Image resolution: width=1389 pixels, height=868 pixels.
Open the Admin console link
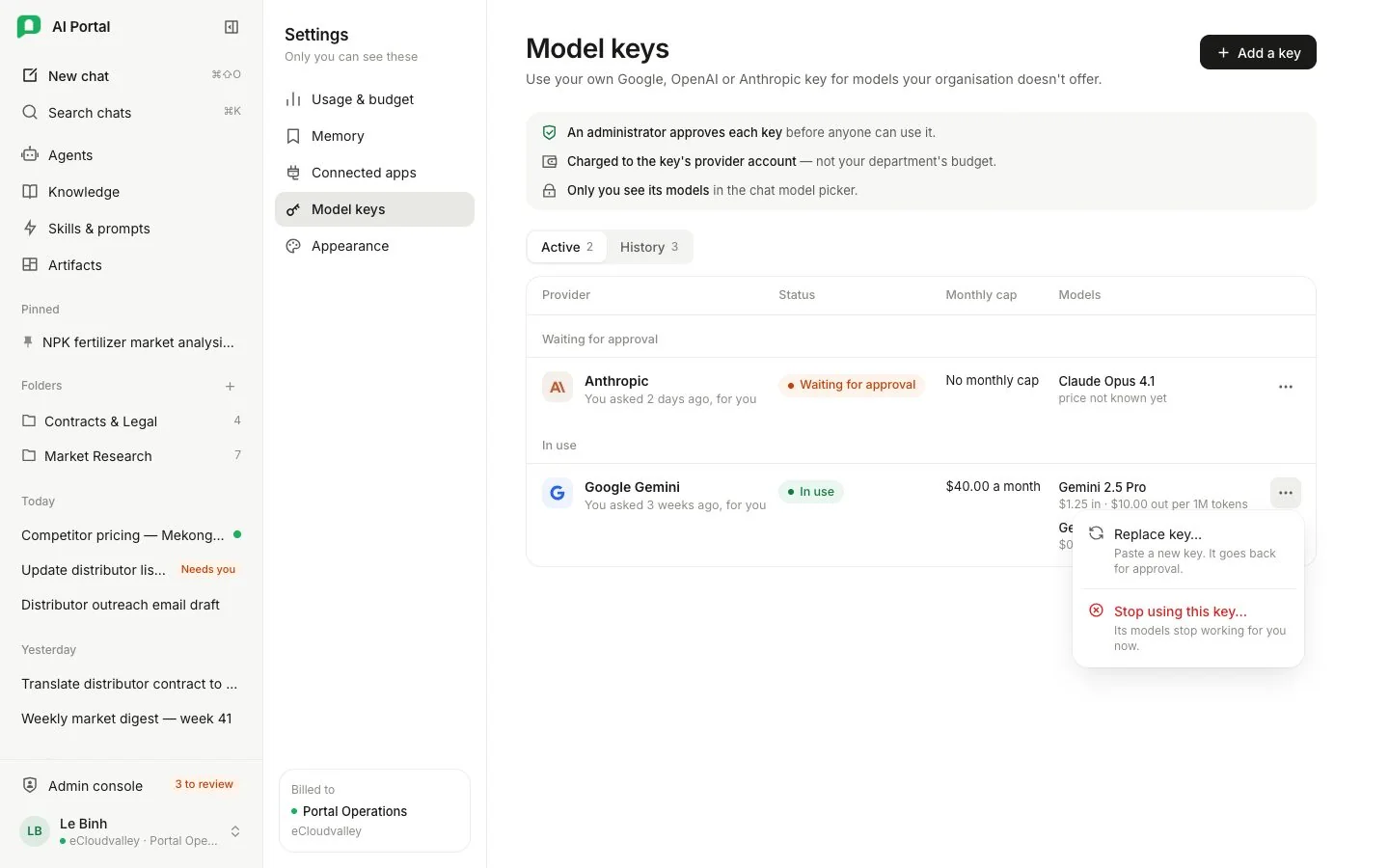click(131, 785)
